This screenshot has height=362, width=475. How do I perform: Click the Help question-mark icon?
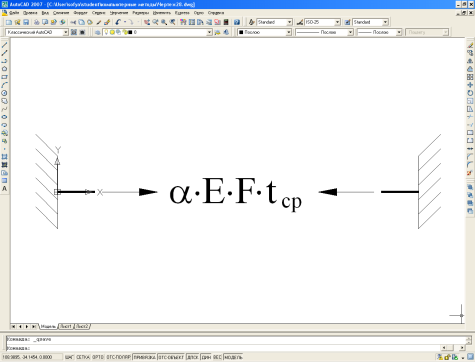(237, 22)
